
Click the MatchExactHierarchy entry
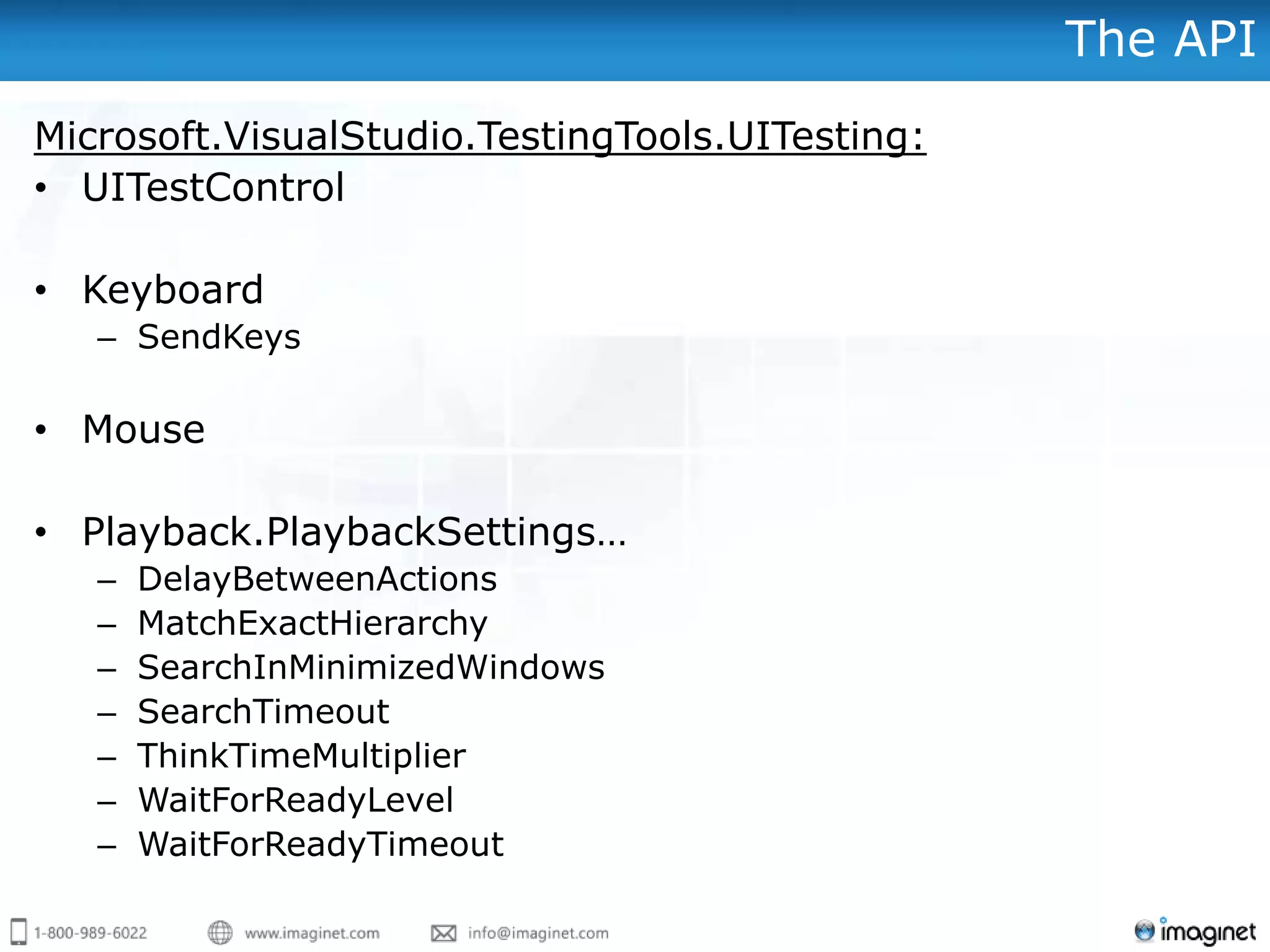(313, 624)
